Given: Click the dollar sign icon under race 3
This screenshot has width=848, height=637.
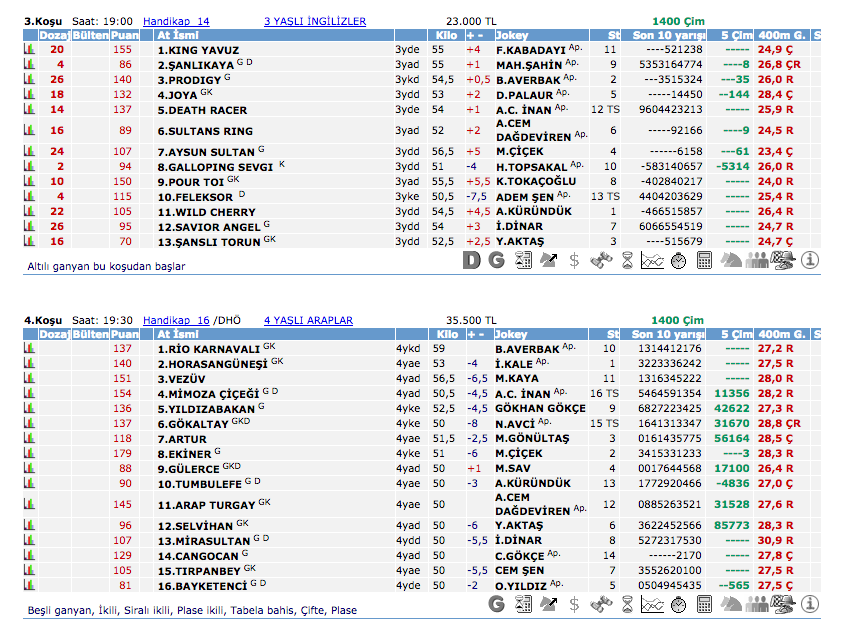Looking at the screenshot, I should point(574,261).
